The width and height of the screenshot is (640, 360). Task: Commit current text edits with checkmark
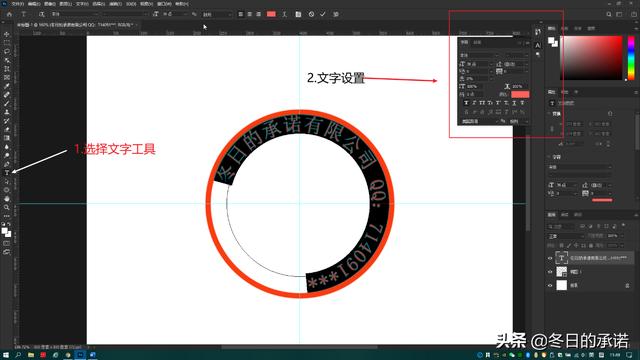pyautogui.click(x=323, y=14)
